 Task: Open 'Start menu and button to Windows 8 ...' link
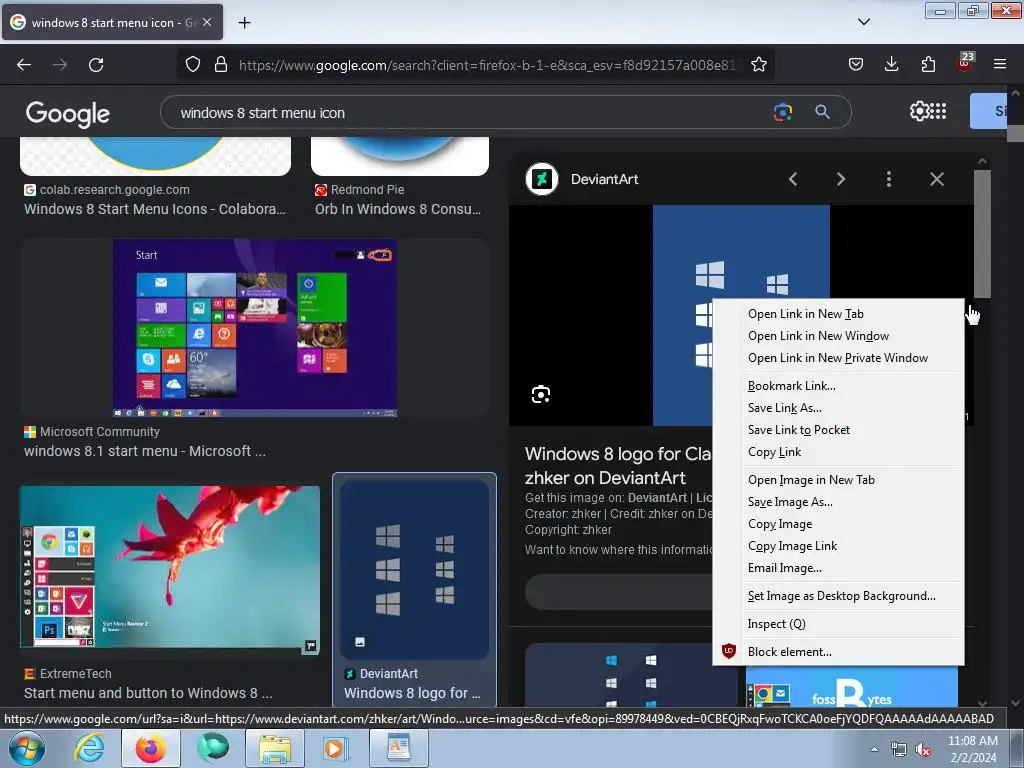(x=148, y=694)
